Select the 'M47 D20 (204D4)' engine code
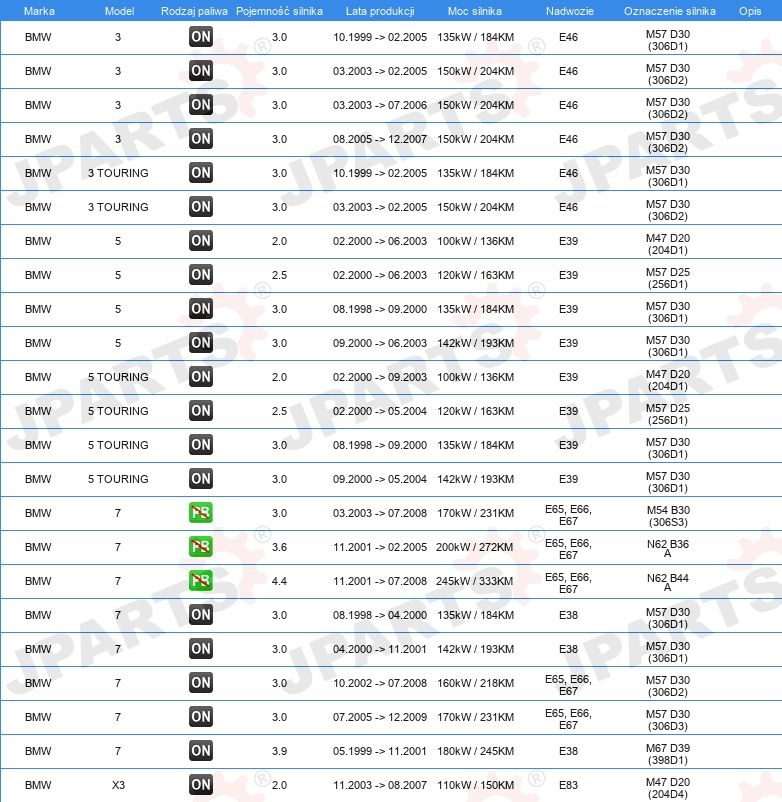This screenshot has width=782, height=802. [667, 788]
